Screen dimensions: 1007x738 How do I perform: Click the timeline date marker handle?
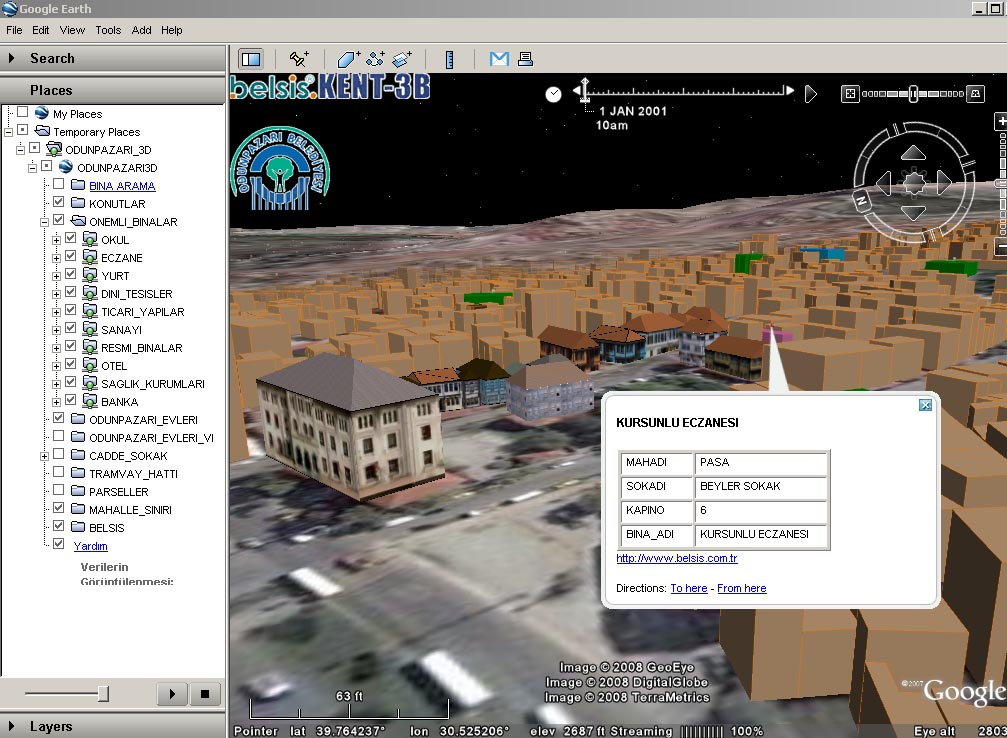point(584,90)
